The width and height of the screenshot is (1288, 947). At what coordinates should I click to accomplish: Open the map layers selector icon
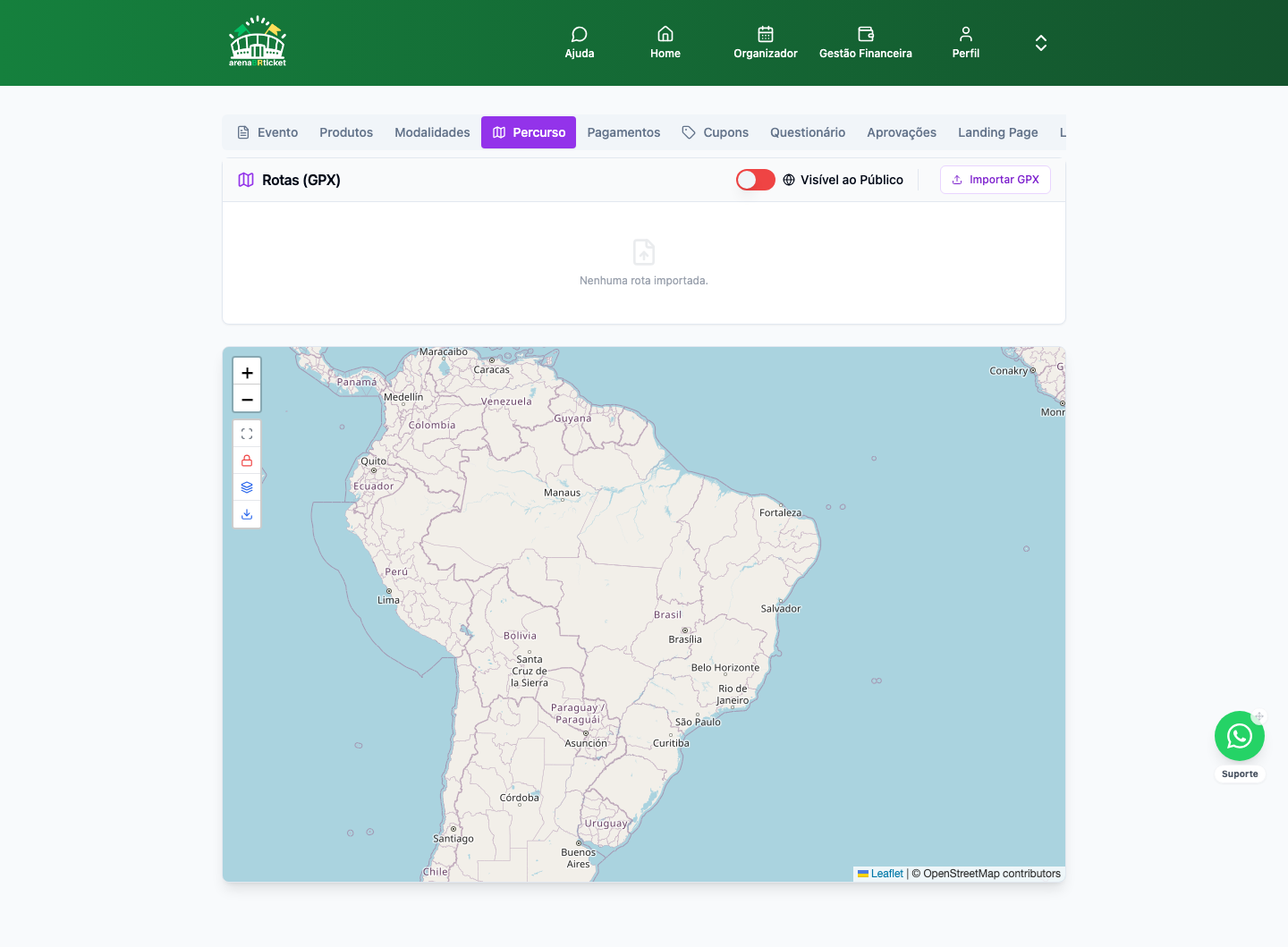coord(247,487)
